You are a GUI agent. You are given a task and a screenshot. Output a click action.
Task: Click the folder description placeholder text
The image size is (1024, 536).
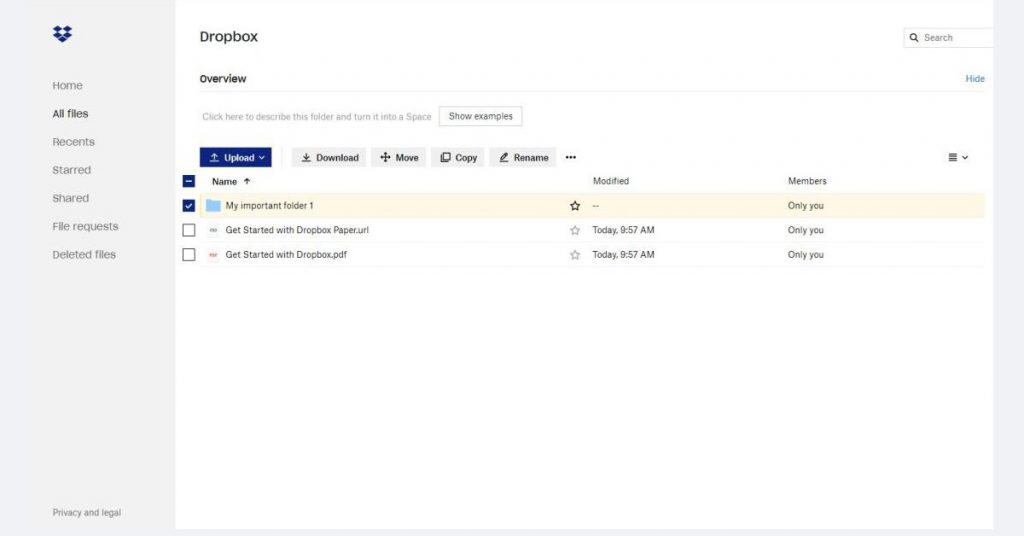point(317,117)
